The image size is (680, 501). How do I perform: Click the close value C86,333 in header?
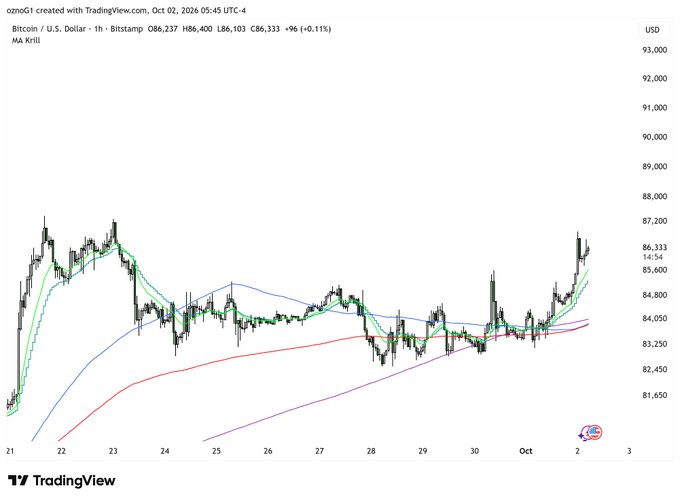tap(265, 29)
